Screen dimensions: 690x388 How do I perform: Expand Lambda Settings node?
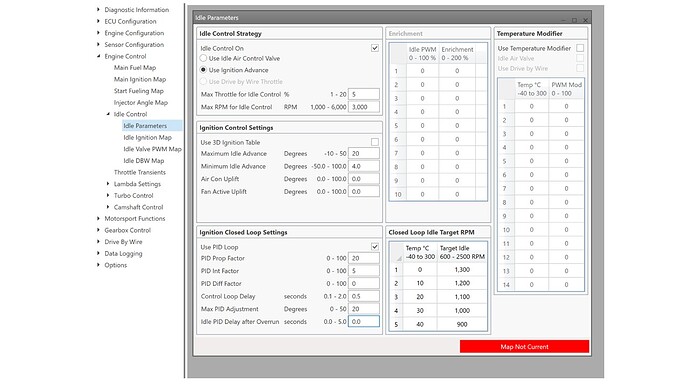[108, 183]
